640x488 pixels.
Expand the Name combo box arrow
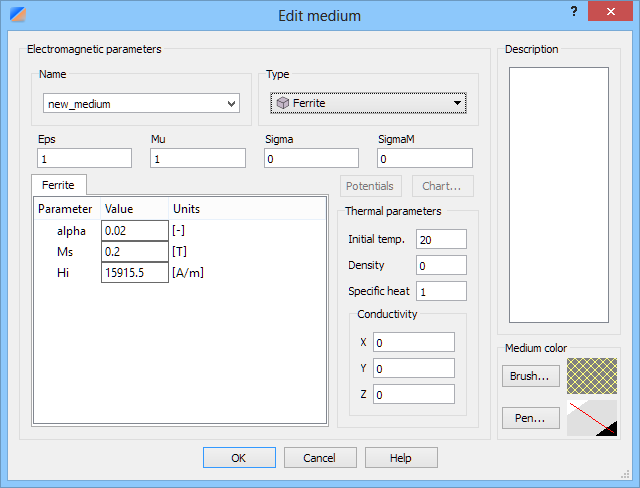[231, 104]
